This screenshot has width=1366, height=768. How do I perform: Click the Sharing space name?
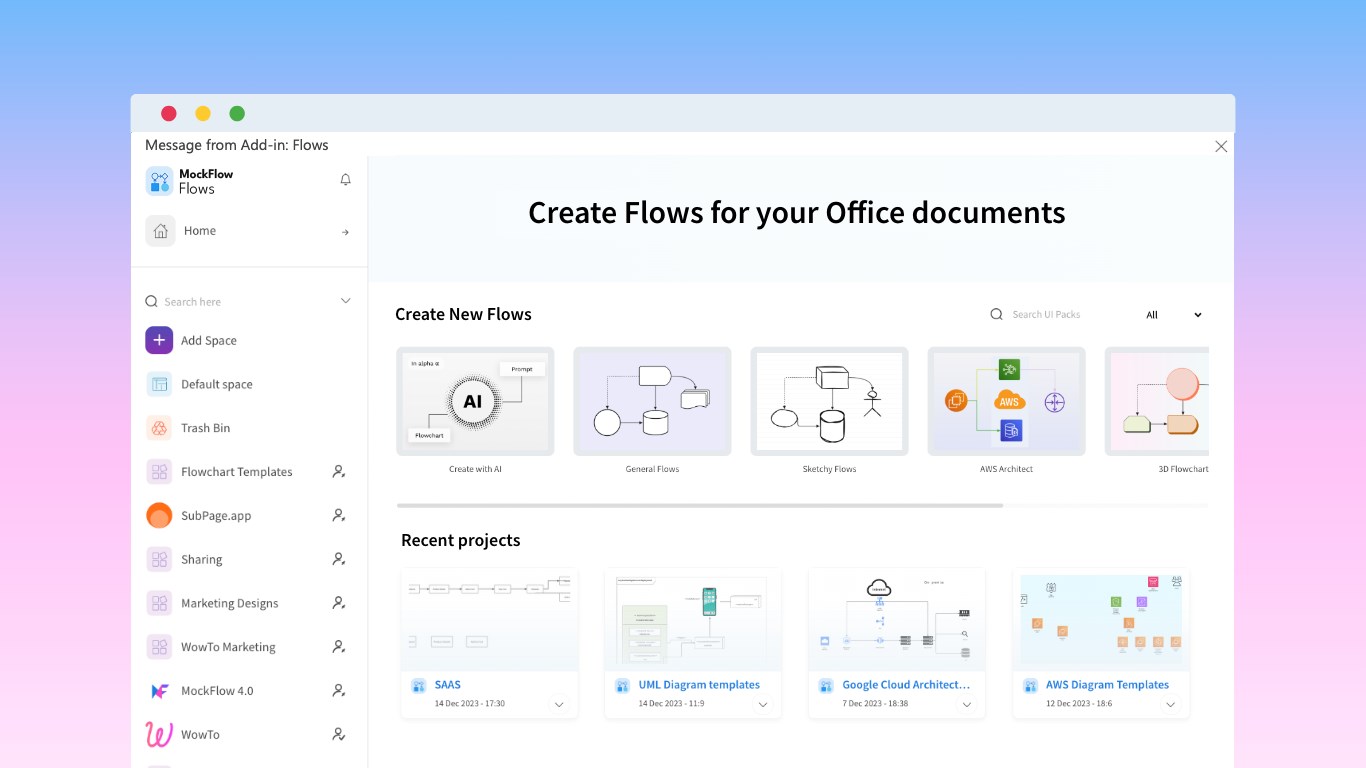202,560
